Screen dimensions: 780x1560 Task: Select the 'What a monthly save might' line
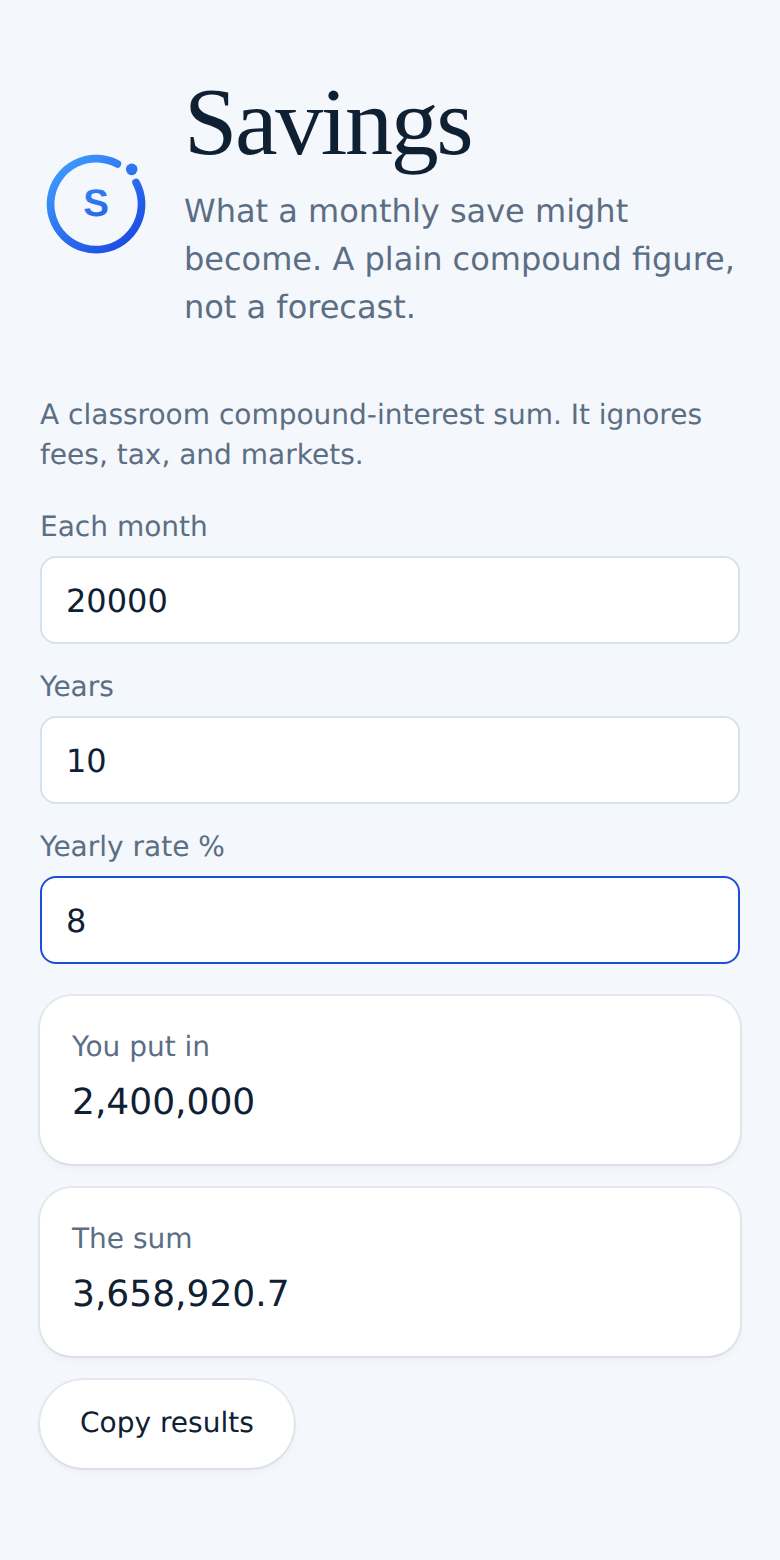pyautogui.click(x=406, y=211)
